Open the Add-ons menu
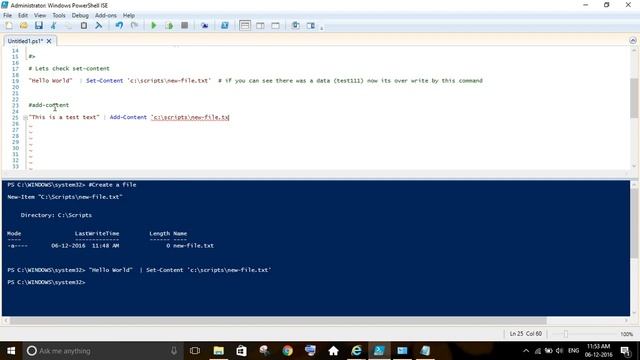The height and width of the screenshot is (360, 640). (x=106, y=16)
